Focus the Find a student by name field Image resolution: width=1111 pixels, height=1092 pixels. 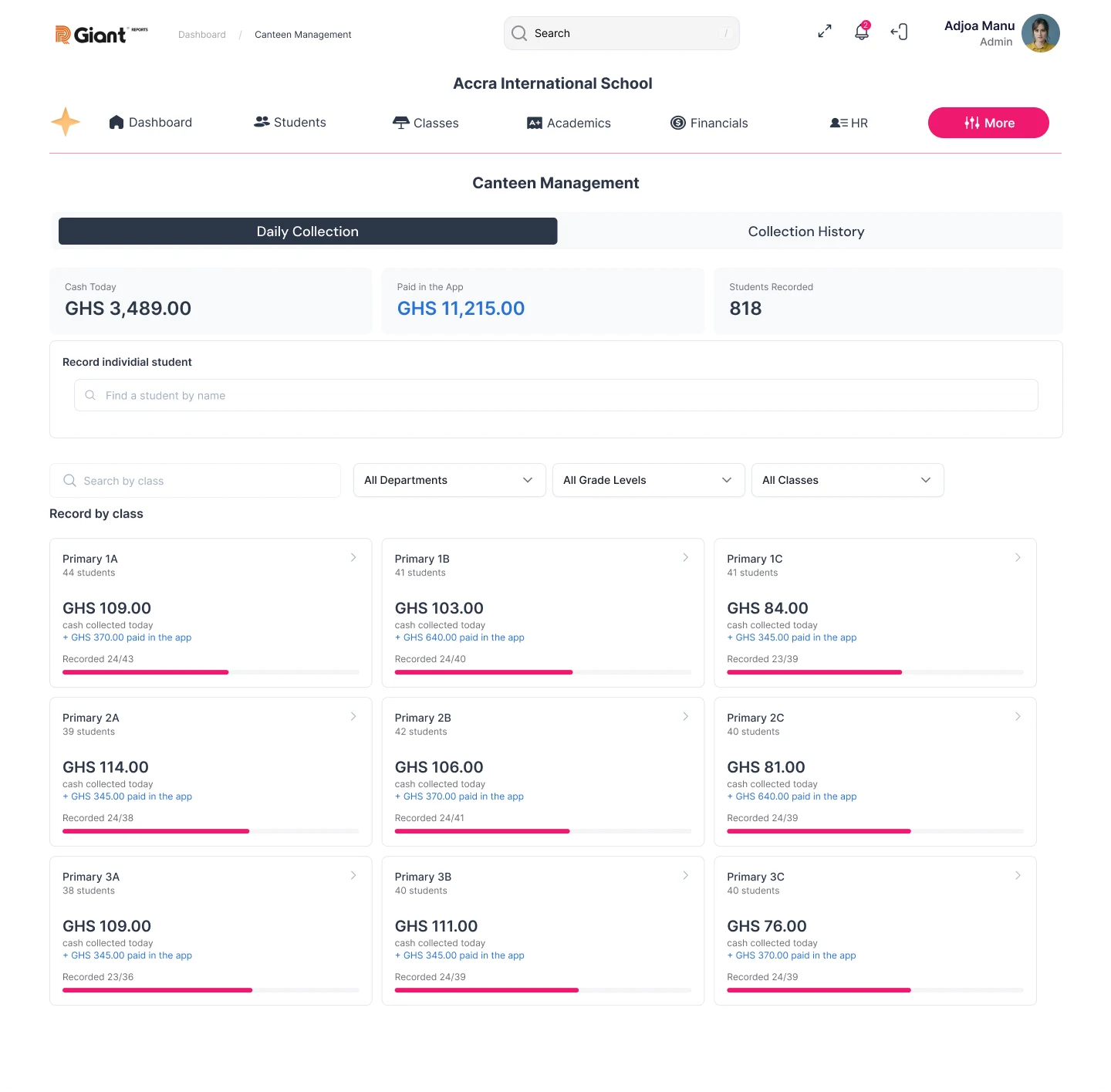556,395
